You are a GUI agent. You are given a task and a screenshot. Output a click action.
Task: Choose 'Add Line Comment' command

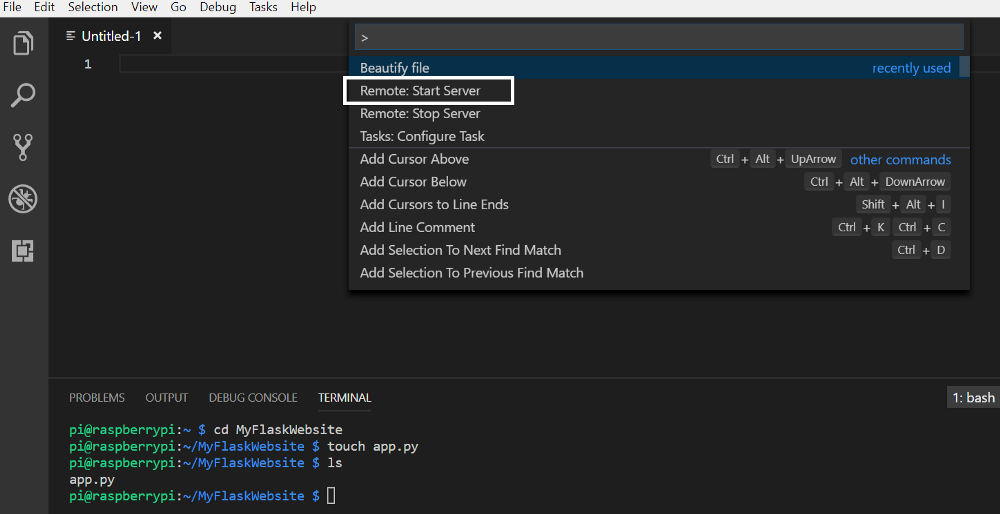[417, 227]
